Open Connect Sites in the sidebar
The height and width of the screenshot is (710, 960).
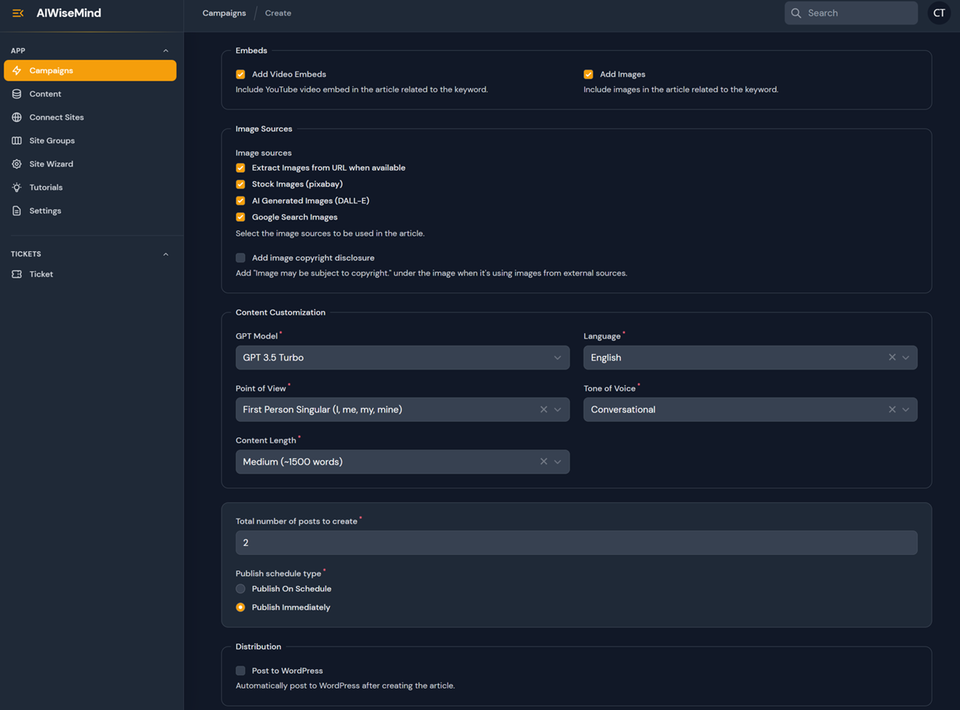click(x=90, y=117)
